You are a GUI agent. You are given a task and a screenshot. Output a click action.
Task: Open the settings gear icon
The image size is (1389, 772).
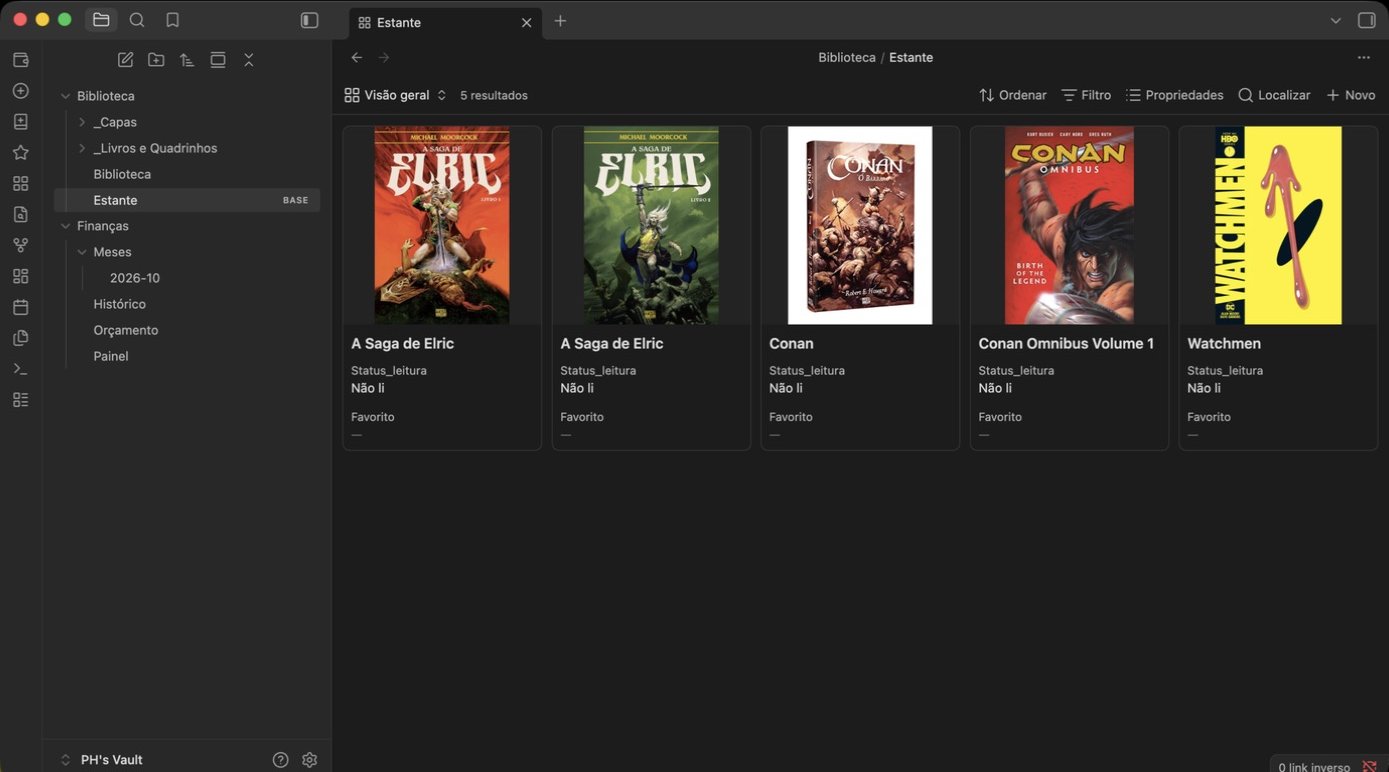(x=310, y=760)
